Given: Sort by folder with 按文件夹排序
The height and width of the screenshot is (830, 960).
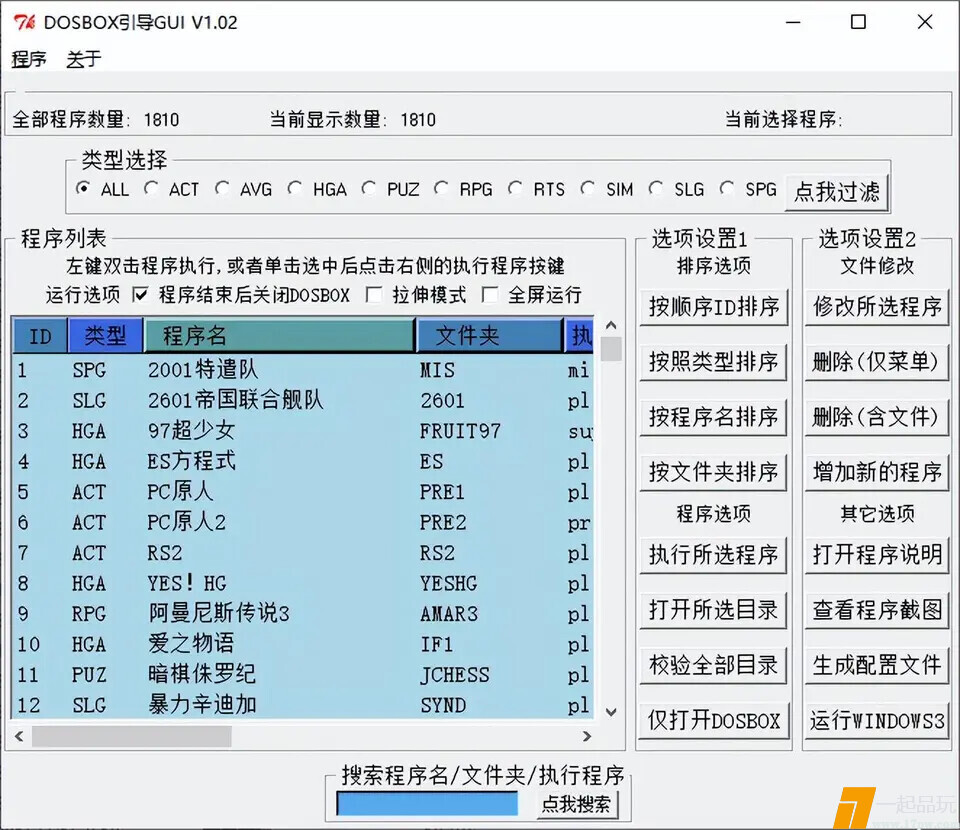Looking at the screenshot, I should [713, 472].
